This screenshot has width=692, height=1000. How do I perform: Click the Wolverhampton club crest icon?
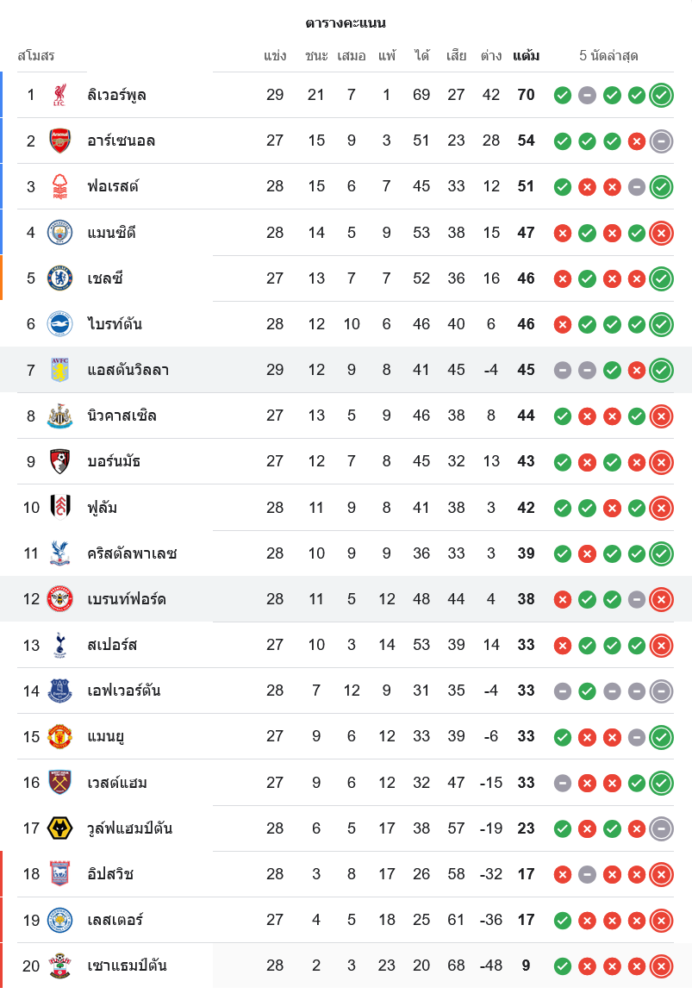pos(60,828)
